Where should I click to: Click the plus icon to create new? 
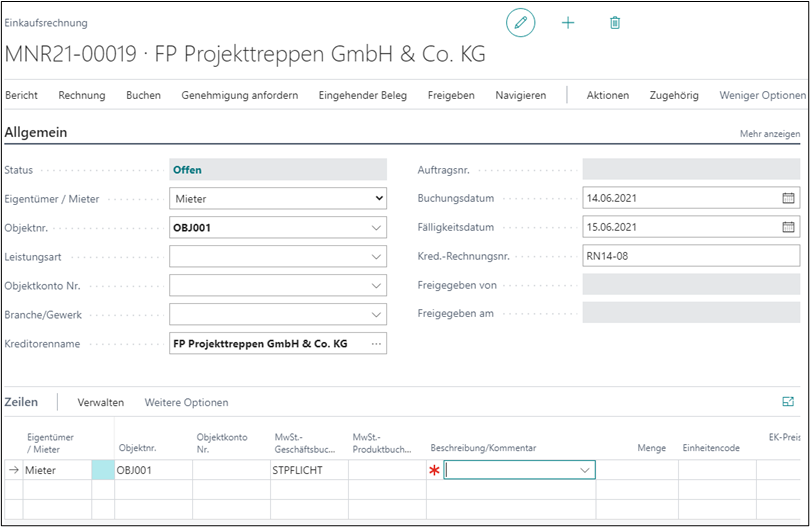point(568,22)
